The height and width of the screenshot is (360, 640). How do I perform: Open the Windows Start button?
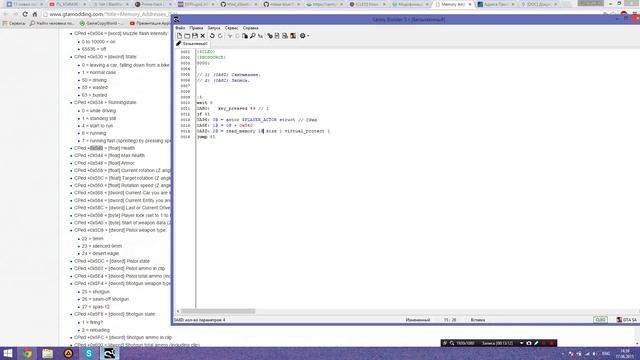(x=8, y=353)
